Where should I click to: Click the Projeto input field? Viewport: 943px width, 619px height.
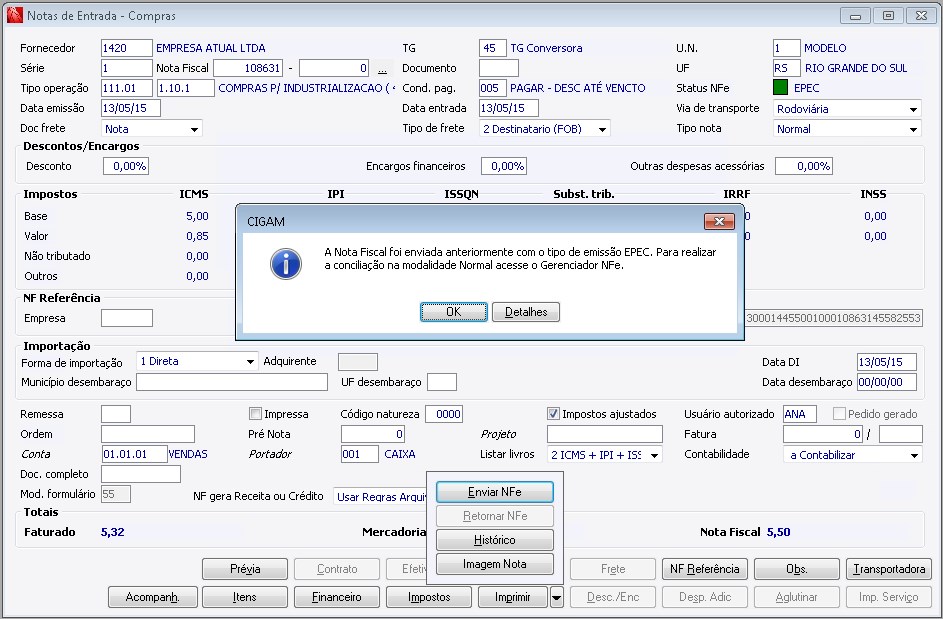[604, 434]
